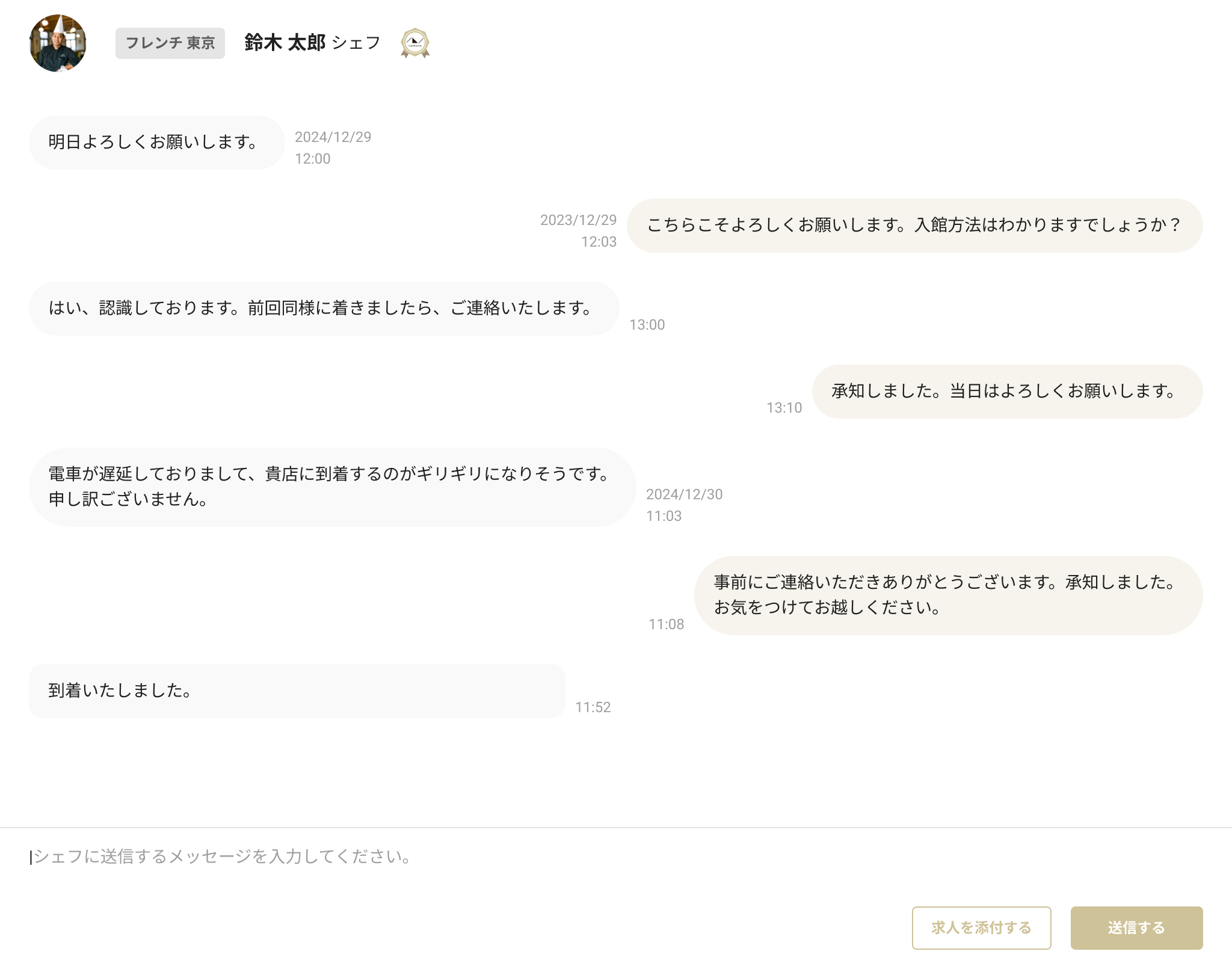This screenshot has height=969, width=1232.
Task: Select the 鈴木 太郎 chef name
Action: (285, 43)
